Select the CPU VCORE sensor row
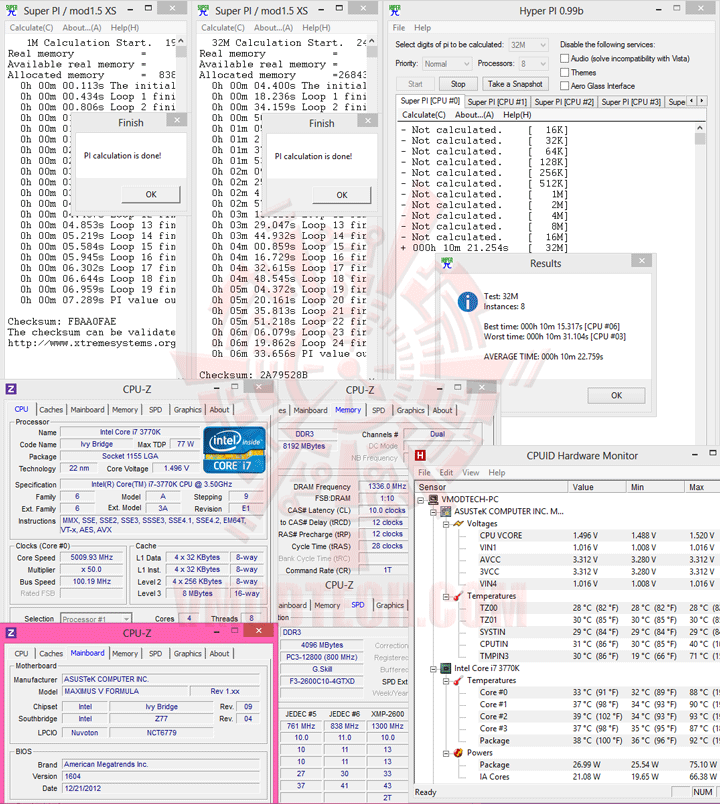The height and width of the screenshot is (804, 720). (x=567, y=535)
